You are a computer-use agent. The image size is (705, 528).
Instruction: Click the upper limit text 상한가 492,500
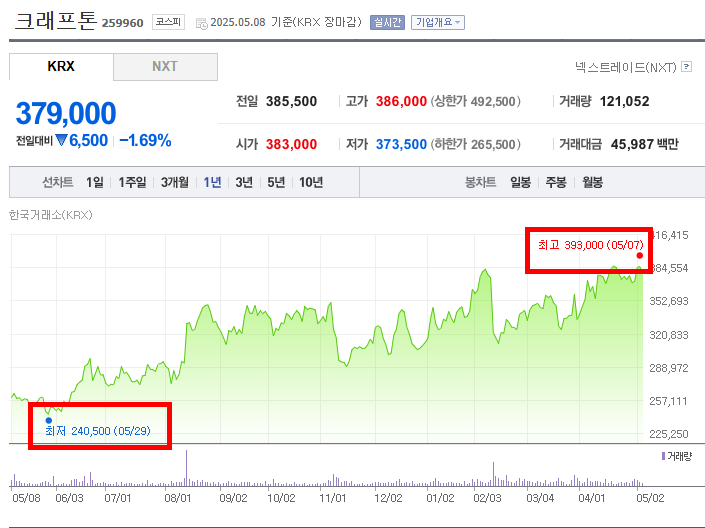[x=476, y=101]
